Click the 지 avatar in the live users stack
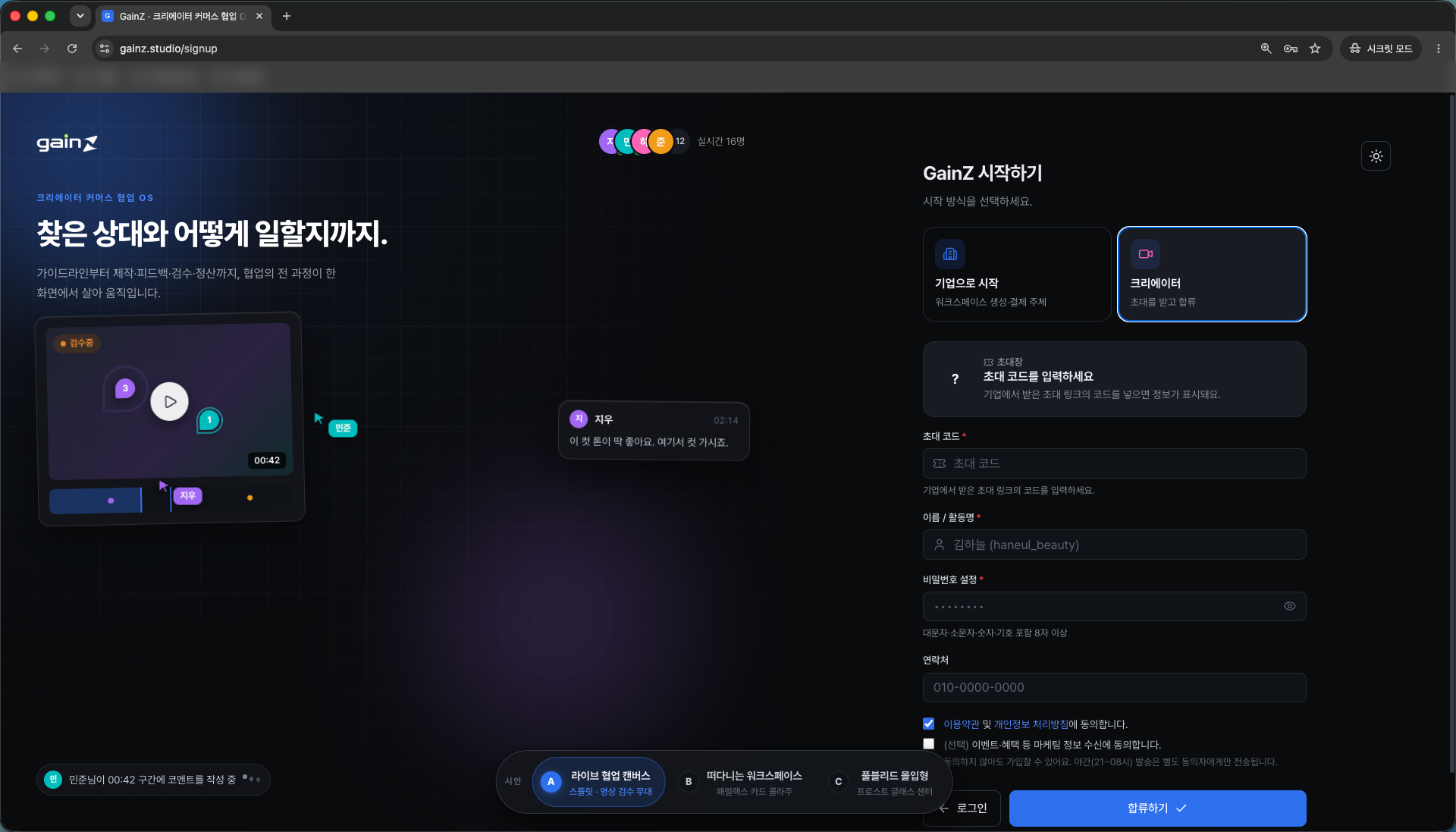This screenshot has height=832, width=1456. [610, 141]
